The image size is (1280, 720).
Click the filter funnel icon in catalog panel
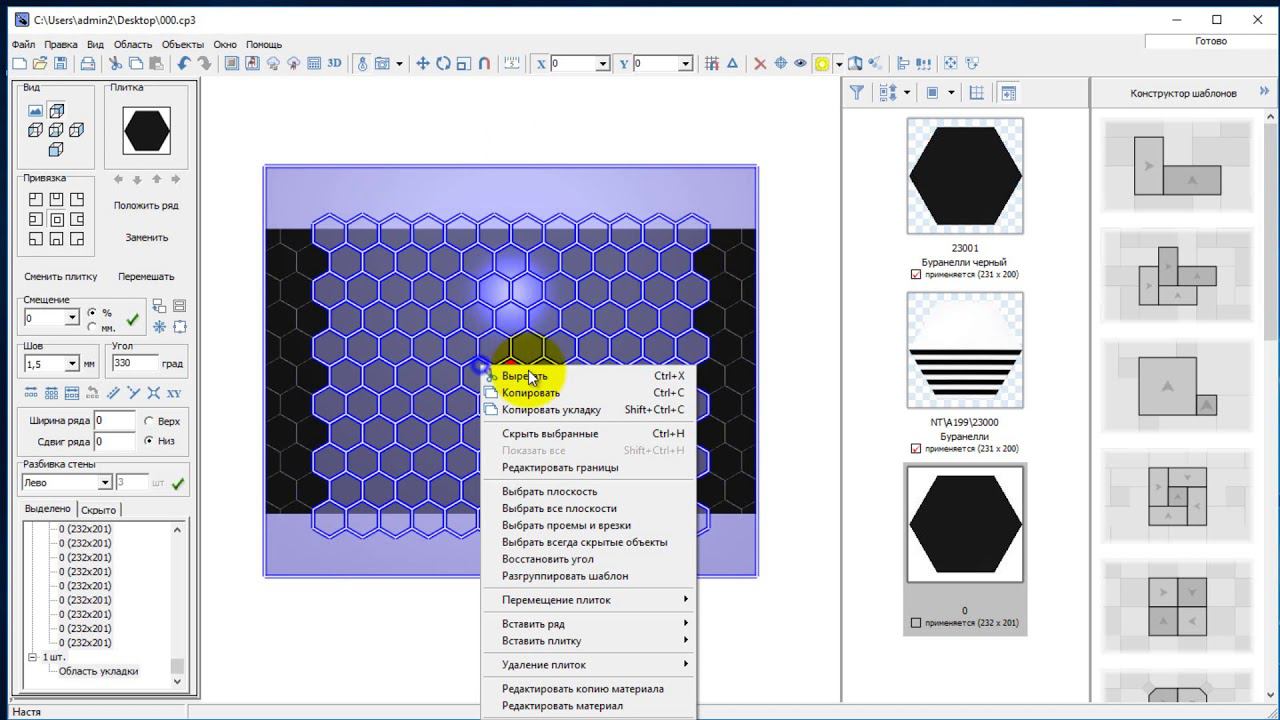pos(857,92)
